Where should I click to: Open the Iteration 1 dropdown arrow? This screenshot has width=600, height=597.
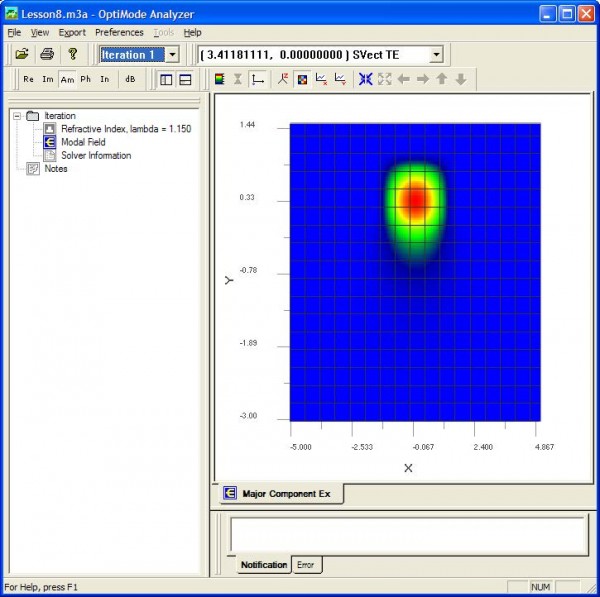tap(173, 55)
